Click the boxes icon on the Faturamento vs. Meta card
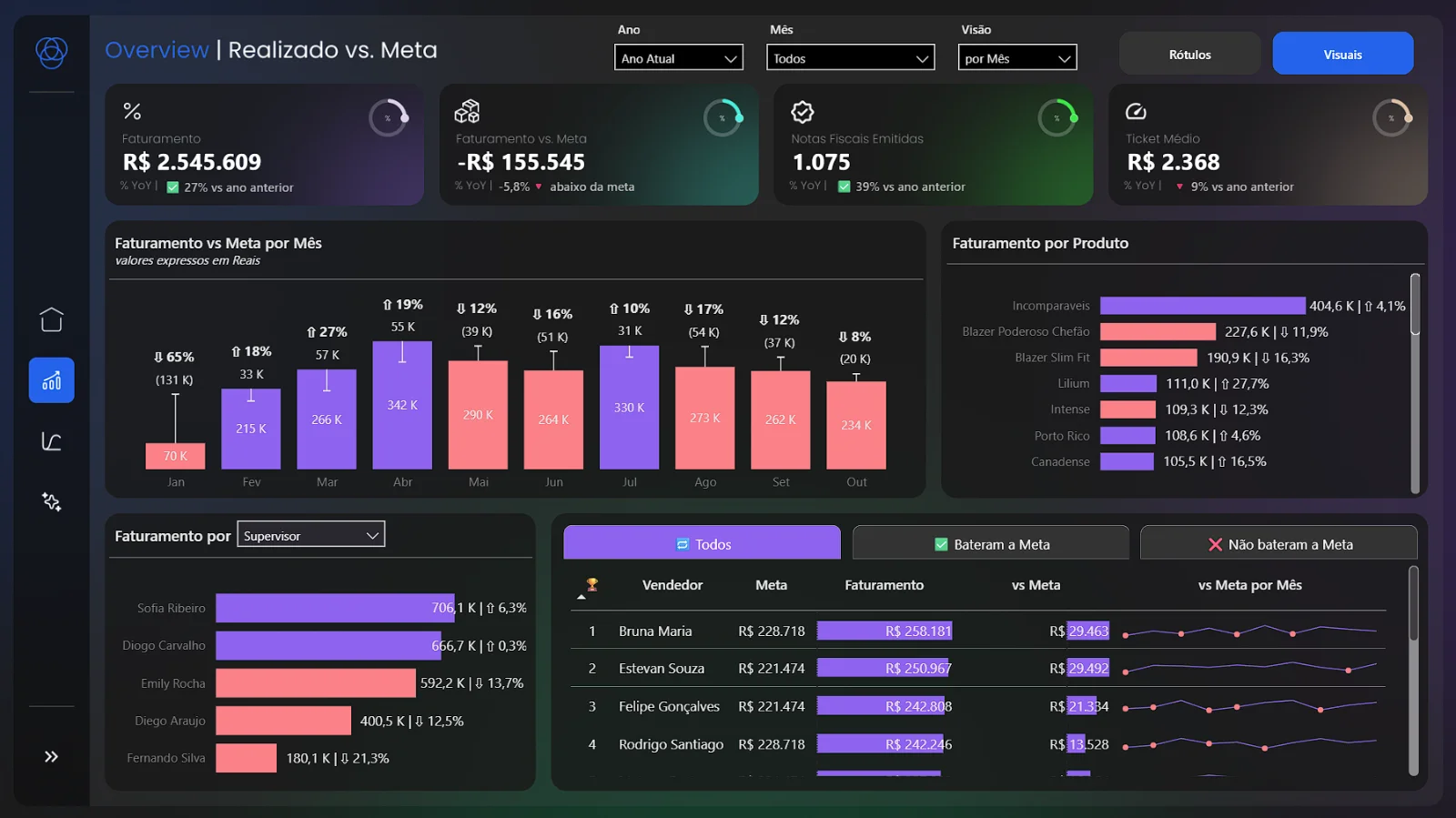This screenshot has width=1456, height=818. click(x=467, y=111)
